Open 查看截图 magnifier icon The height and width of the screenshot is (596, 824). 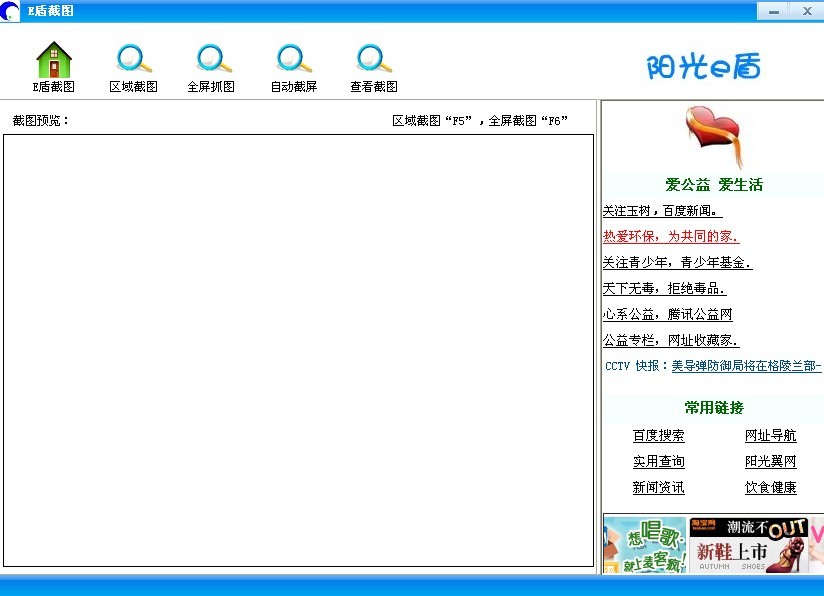374,59
